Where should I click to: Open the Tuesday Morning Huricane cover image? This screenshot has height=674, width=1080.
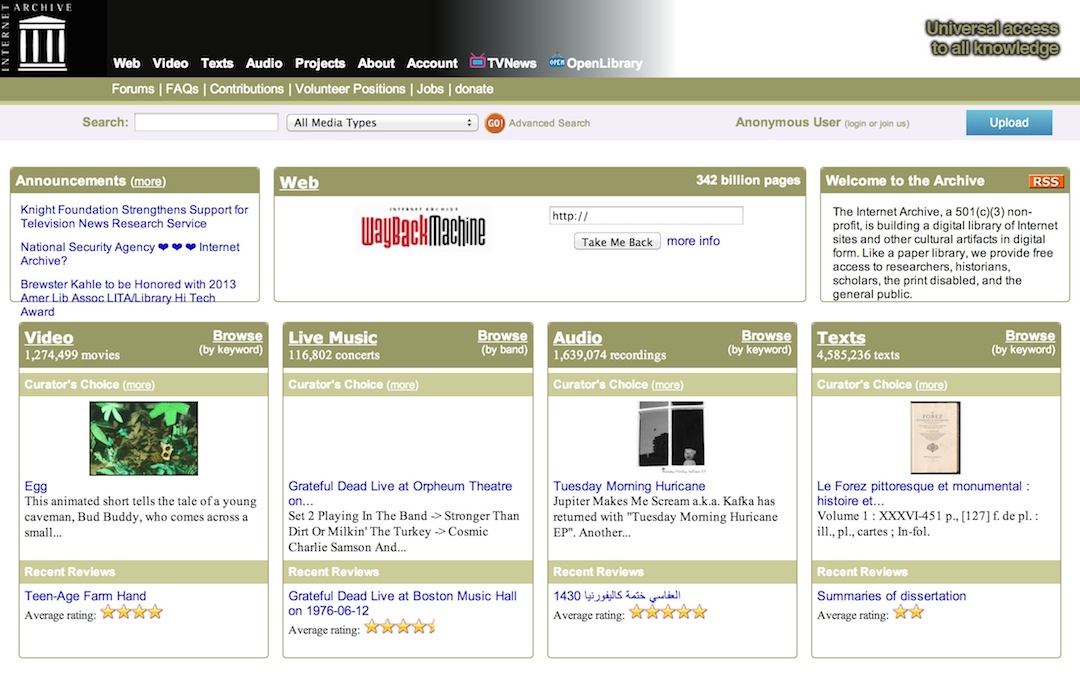[672, 437]
